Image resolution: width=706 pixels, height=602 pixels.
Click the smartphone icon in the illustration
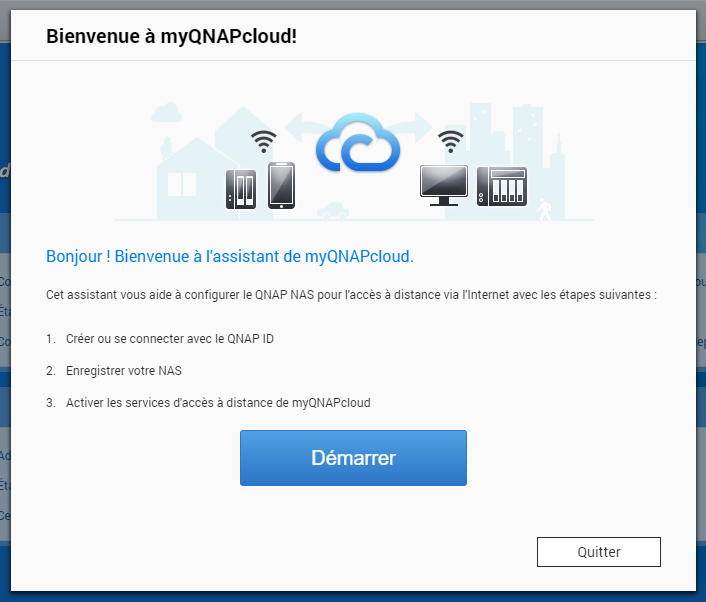(x=281, y=185)
